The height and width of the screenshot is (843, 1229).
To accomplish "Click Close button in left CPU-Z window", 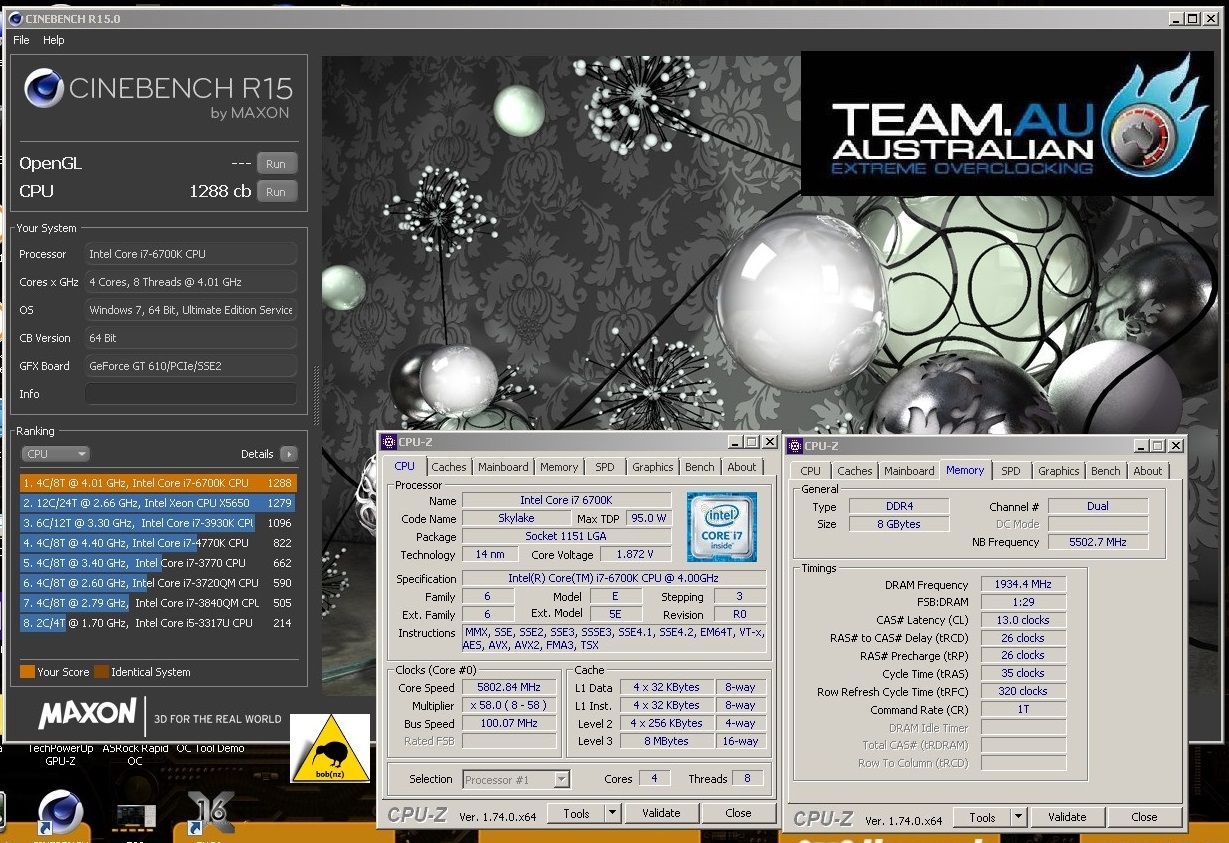I will coord(738,814).
